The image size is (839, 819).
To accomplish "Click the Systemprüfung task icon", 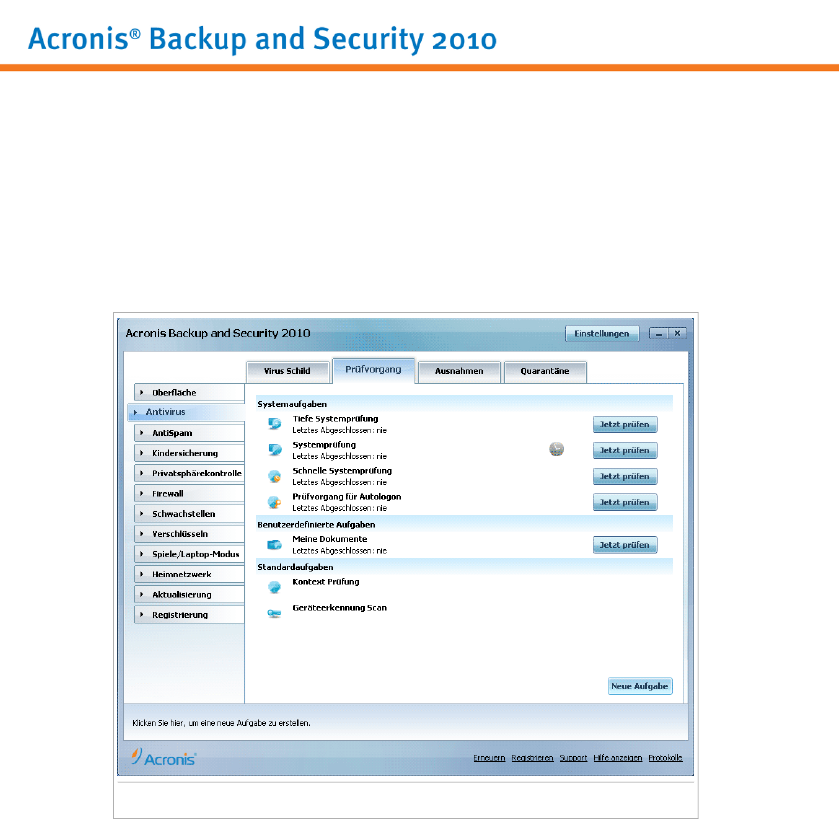I will click(274, 449).
